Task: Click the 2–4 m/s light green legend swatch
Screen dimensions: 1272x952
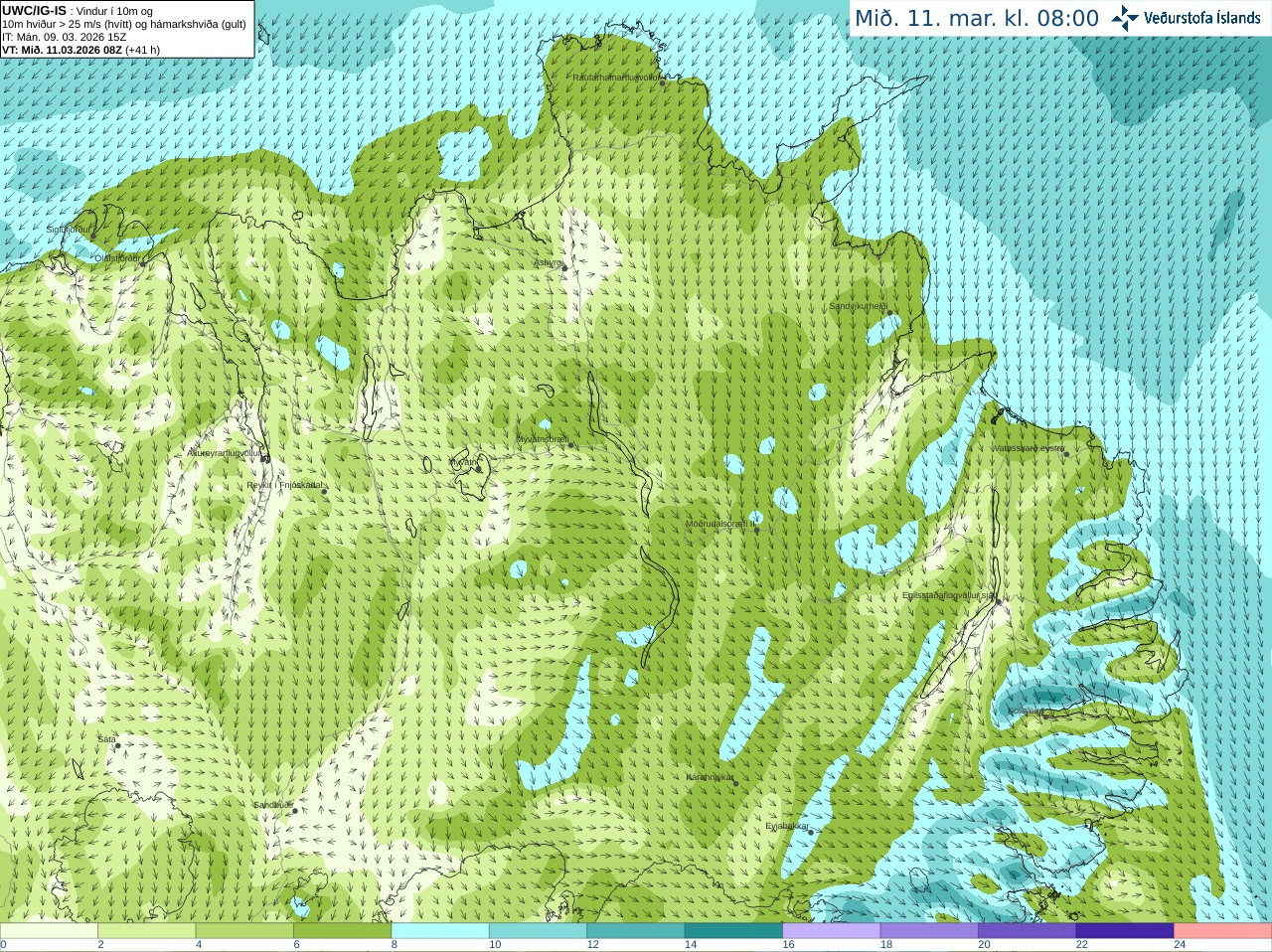Action: click(147, 931)
